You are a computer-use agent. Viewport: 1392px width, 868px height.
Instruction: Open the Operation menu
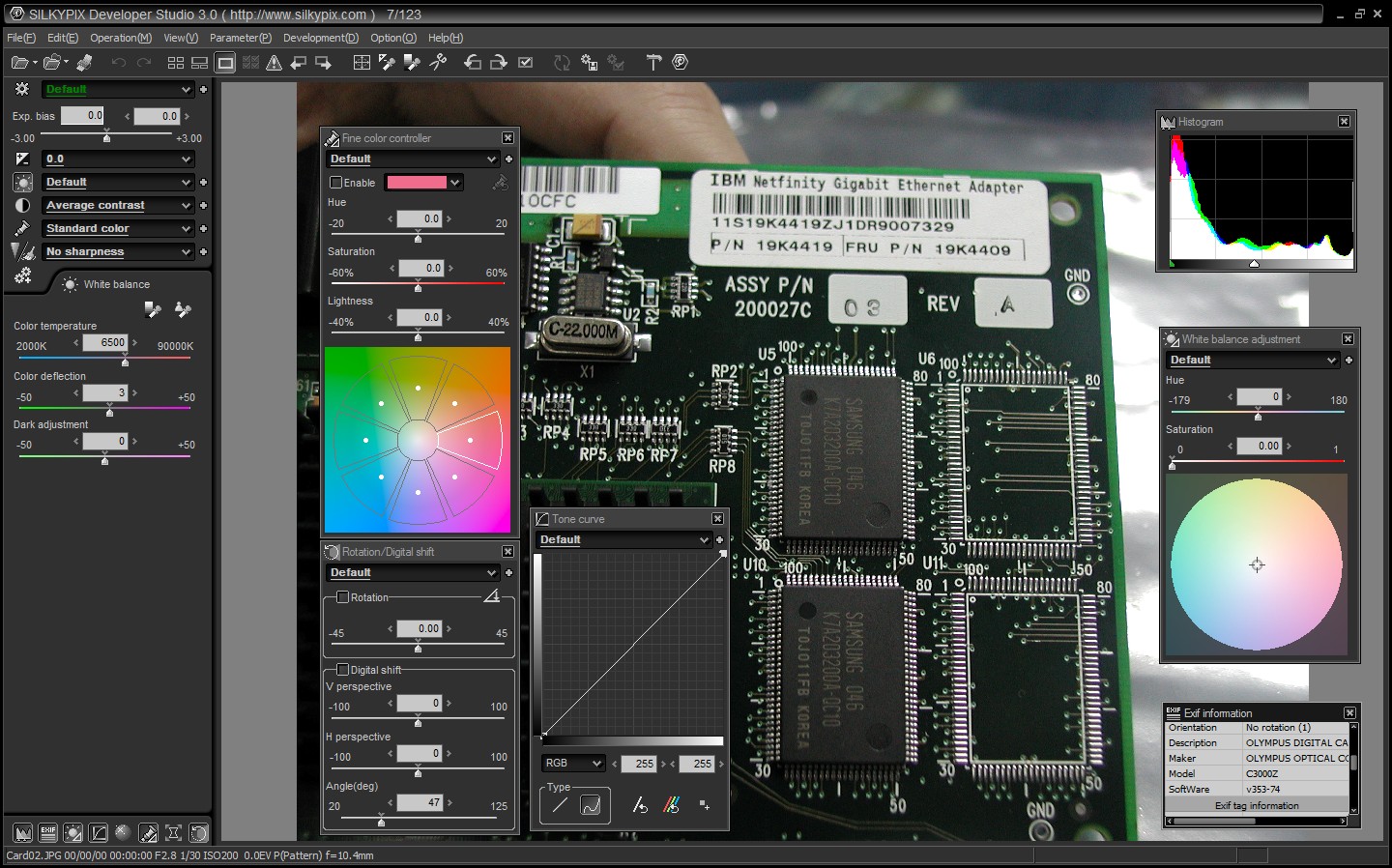pos(121,38)
